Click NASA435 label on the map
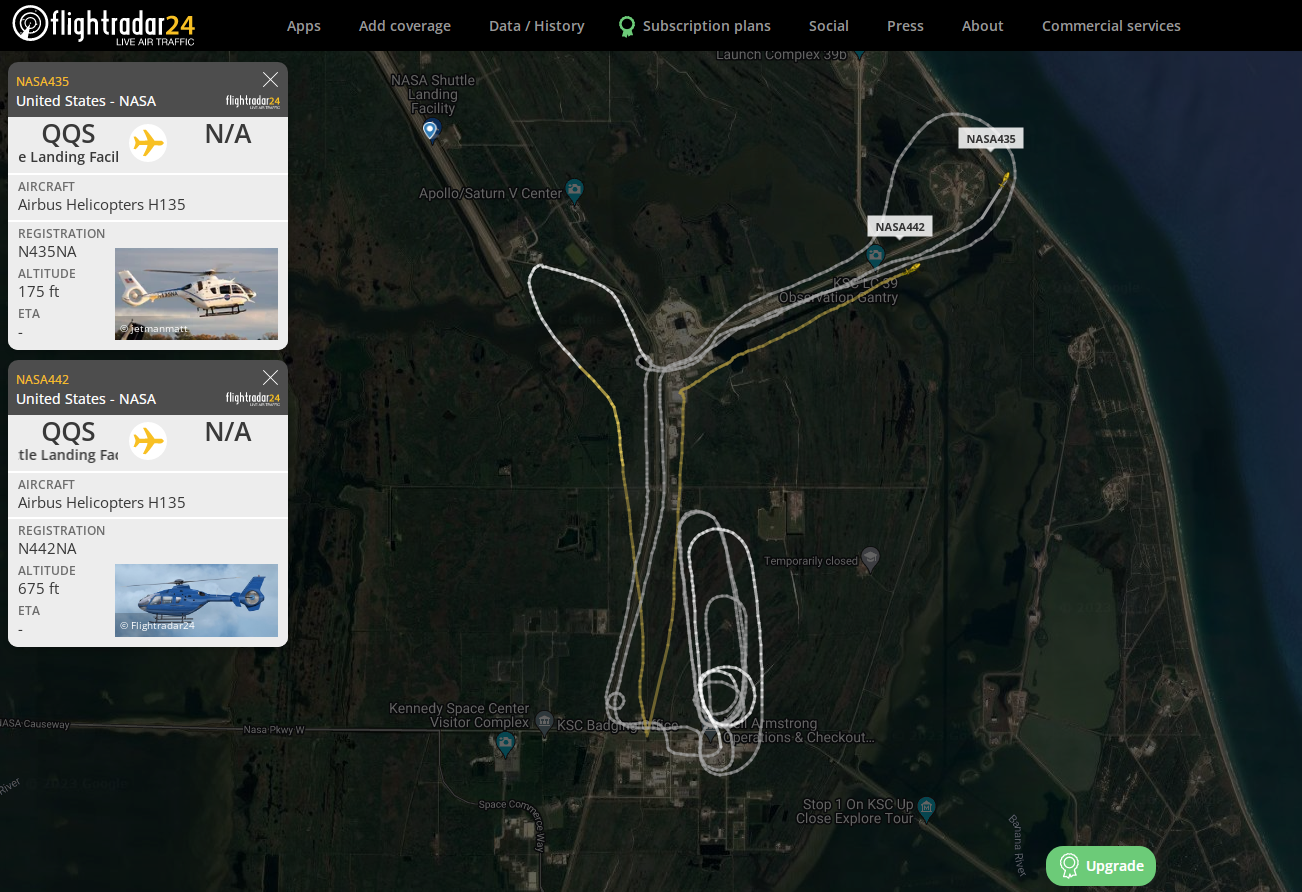 pyautogui.click(x=991, y=139)
